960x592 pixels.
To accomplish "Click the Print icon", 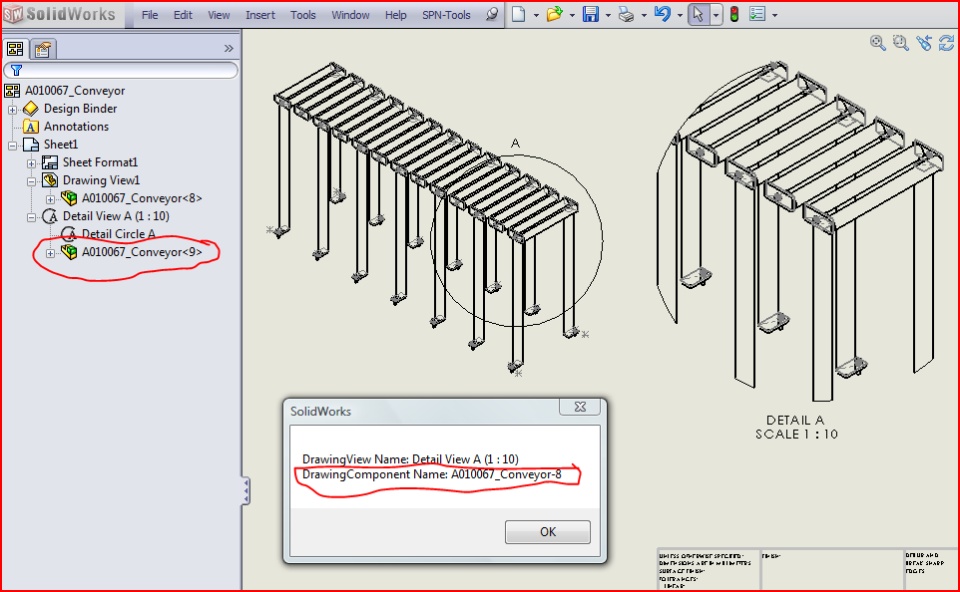I will 626,14.
